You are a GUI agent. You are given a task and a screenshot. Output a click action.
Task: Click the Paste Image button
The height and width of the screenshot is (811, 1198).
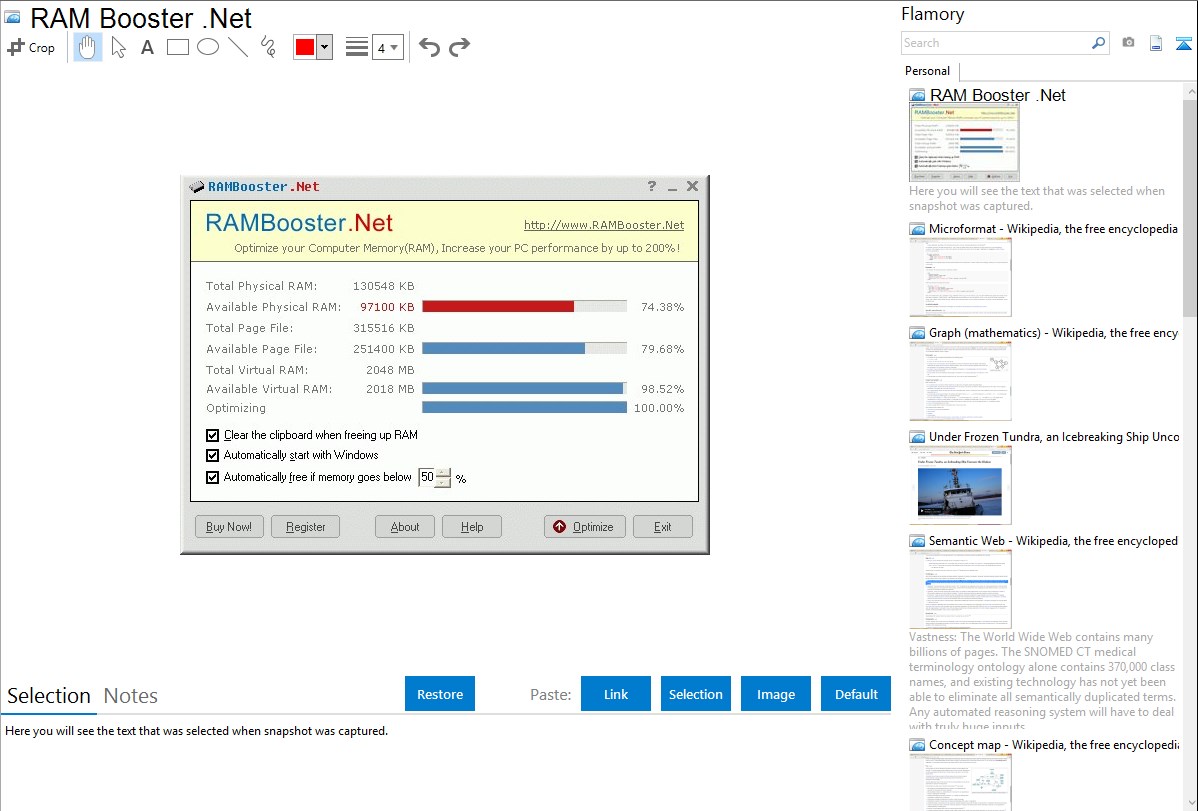(x=775, y=694)
